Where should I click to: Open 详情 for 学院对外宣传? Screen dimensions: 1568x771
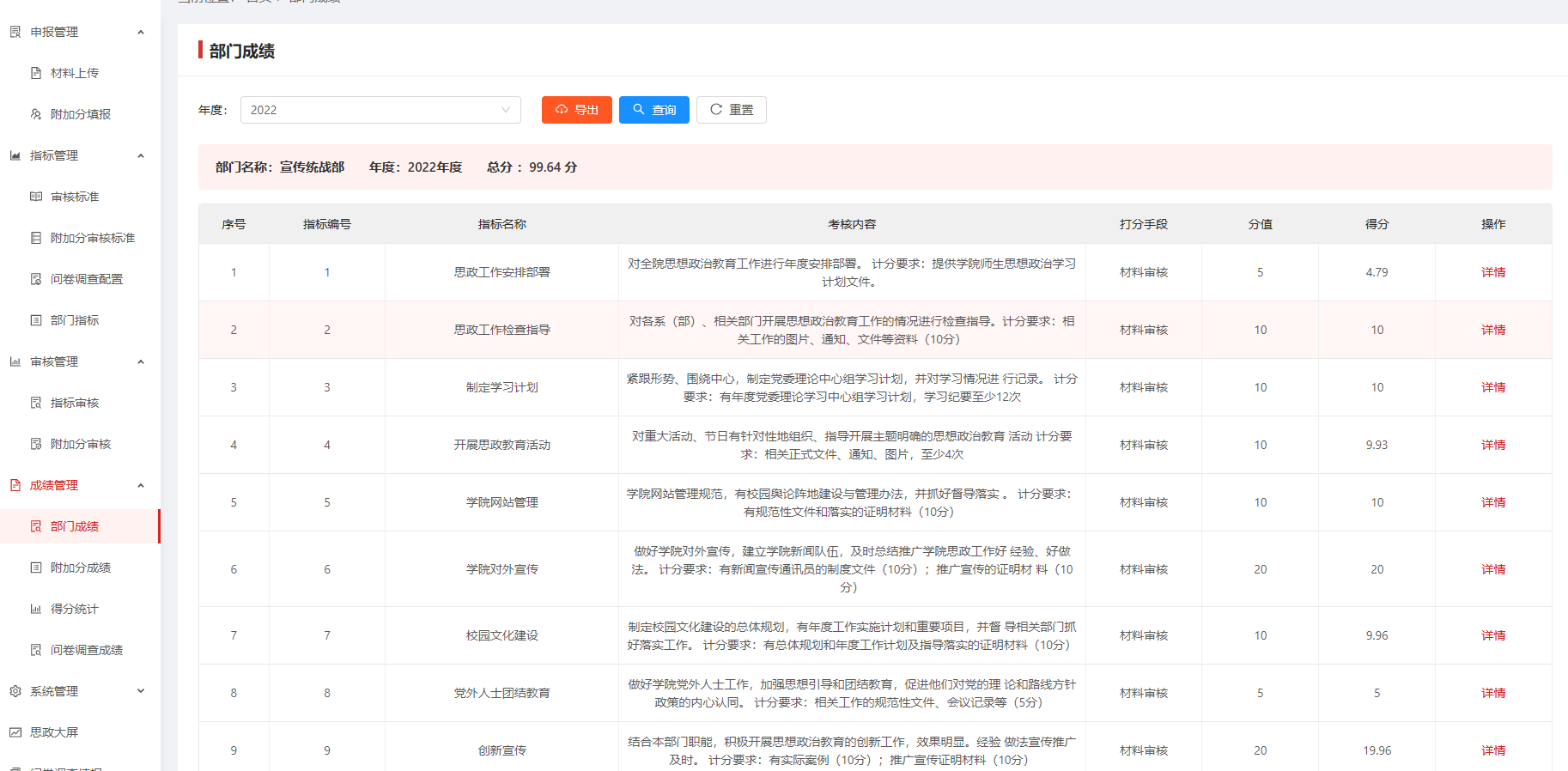click(1493, 569)
